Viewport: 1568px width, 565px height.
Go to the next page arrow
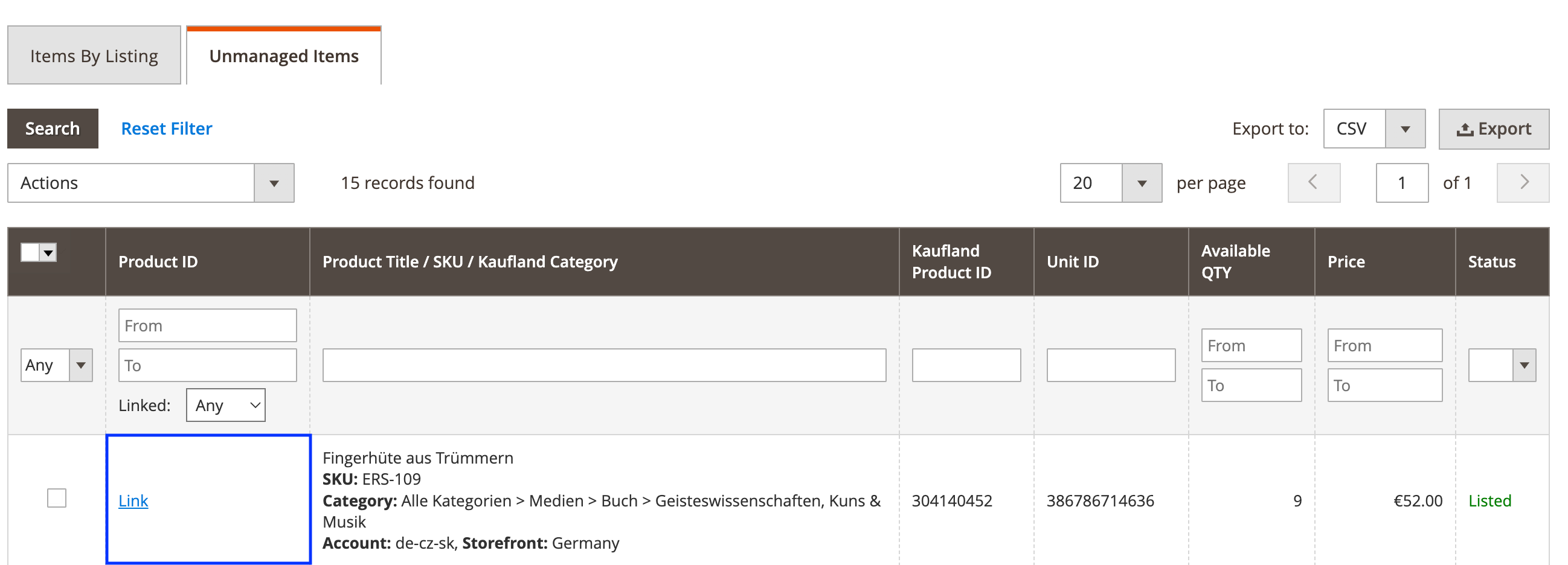click(x=1522, y=182)
